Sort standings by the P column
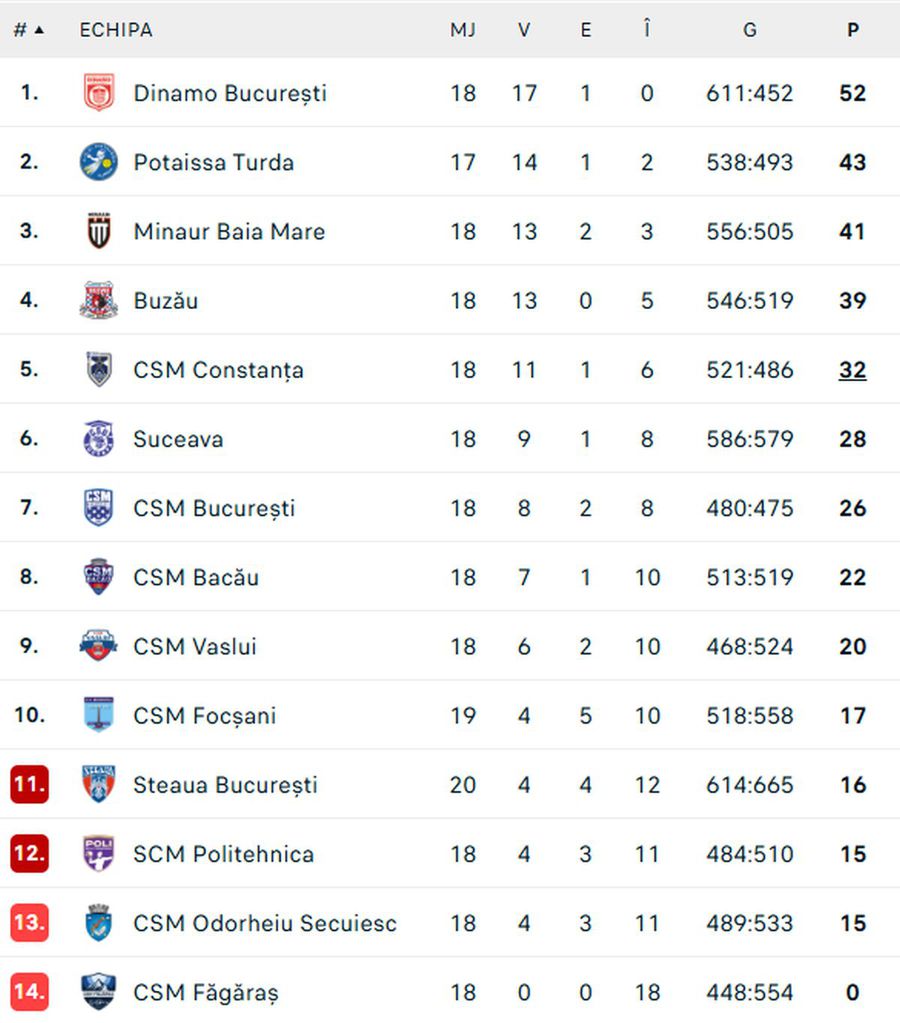The image size is (900, 1023). [852, 29]
